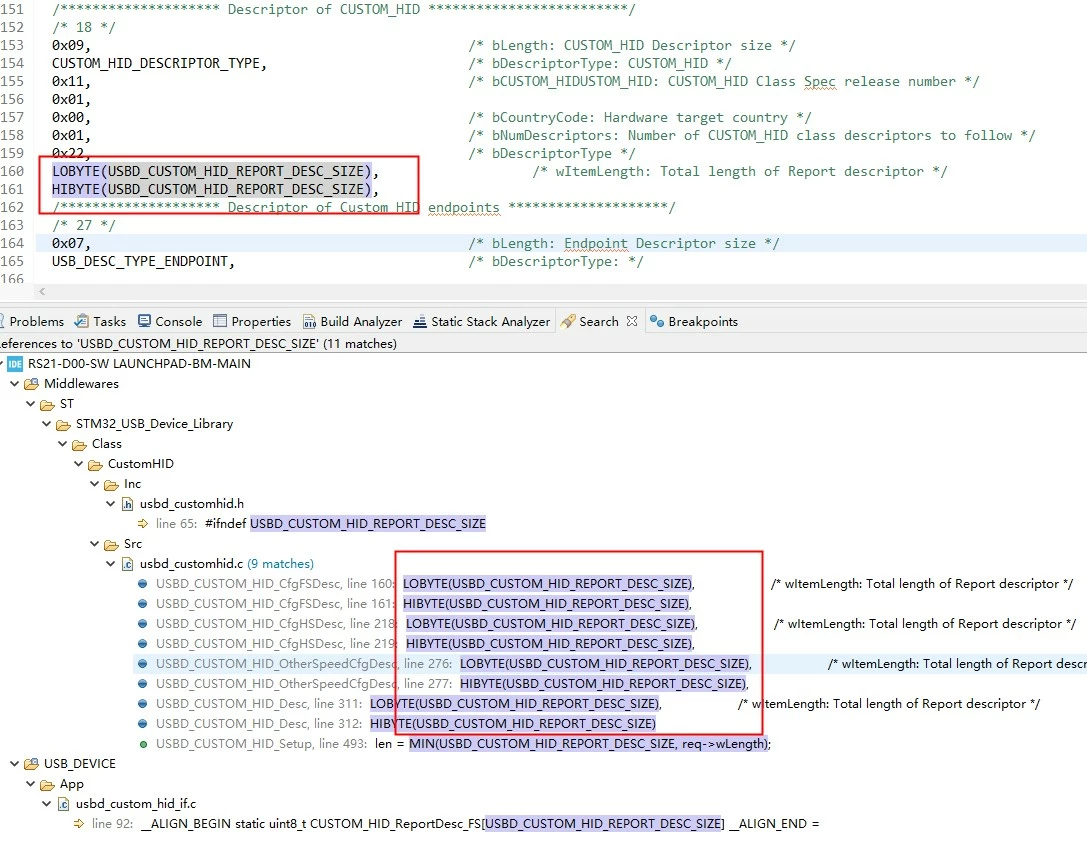
Task: Close the Search view tab
Action: click(632, 321)
